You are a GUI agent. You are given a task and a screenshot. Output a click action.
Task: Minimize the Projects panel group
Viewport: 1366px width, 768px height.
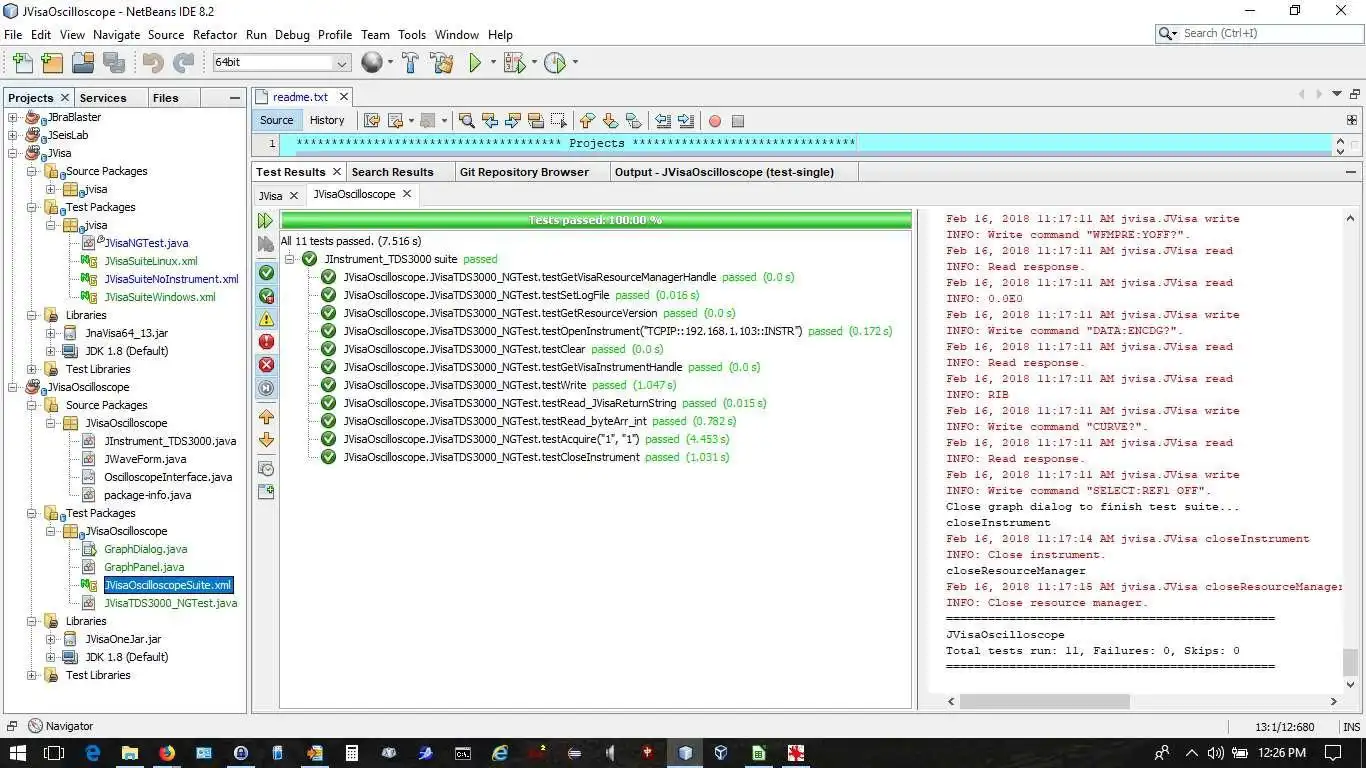(235, 98)
